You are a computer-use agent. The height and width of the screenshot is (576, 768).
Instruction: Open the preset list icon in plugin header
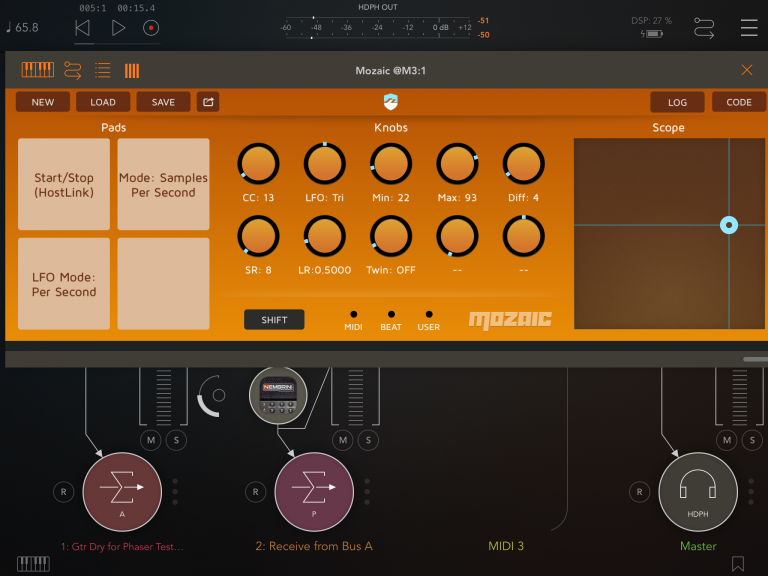102,71
